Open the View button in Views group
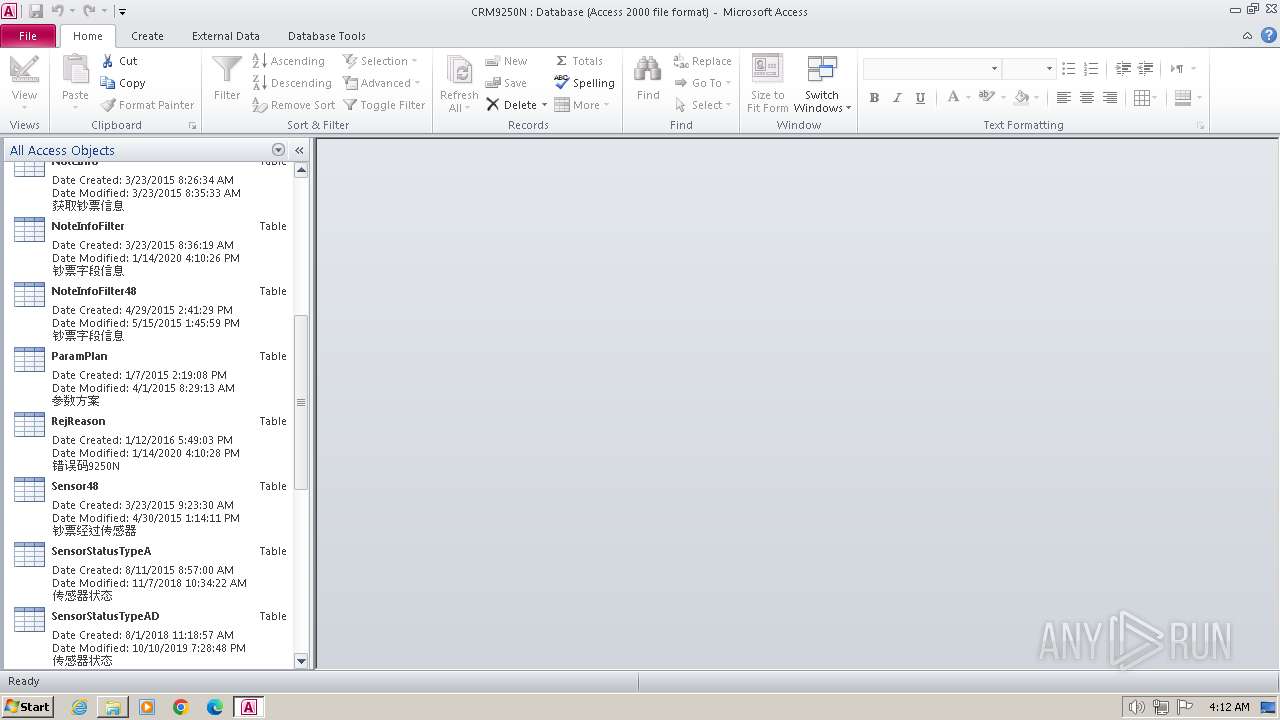Viewport: 1280px width, 720px height. click(24, 84)
